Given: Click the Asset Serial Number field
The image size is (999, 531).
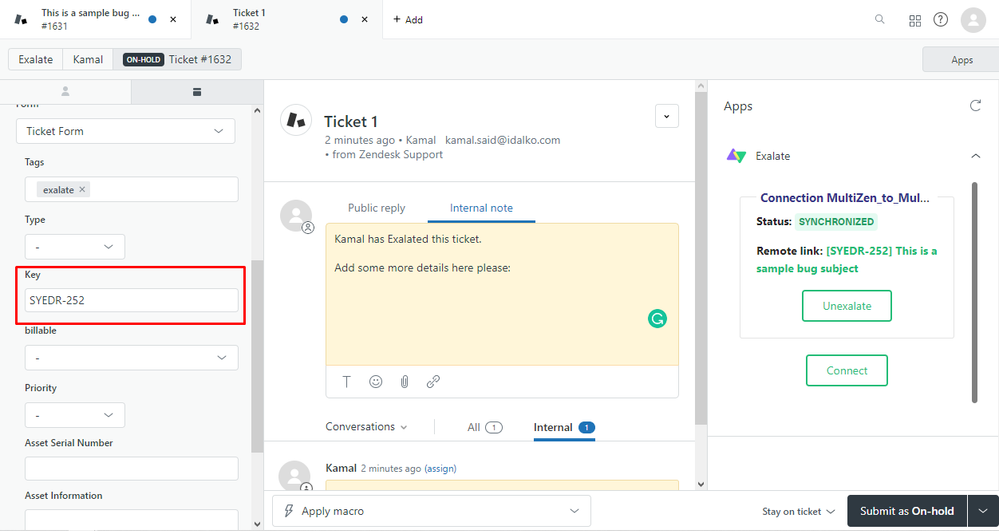Looking at the screenshot, I should pos(131,469).
